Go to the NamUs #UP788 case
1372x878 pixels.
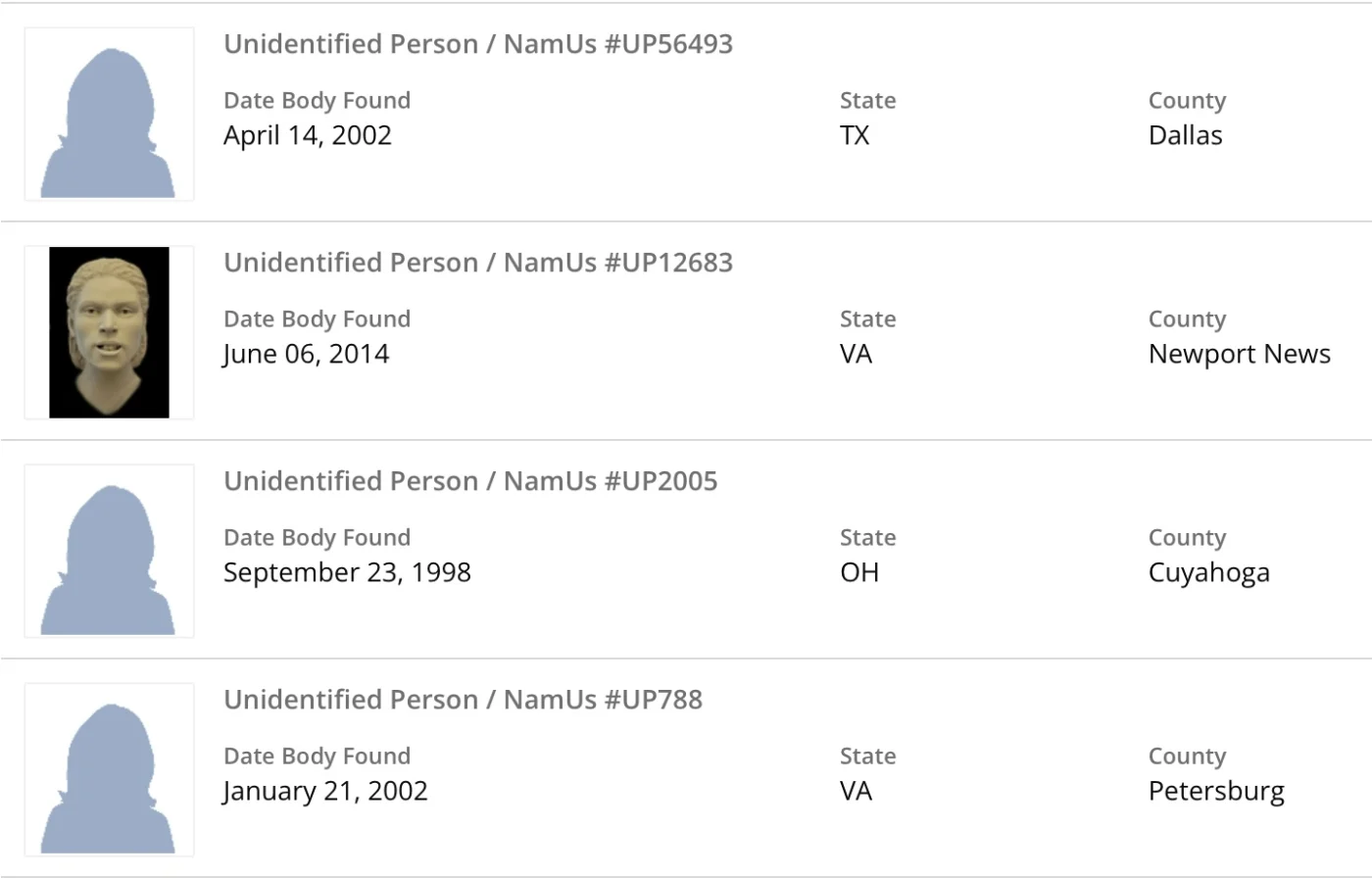[463, 700]
